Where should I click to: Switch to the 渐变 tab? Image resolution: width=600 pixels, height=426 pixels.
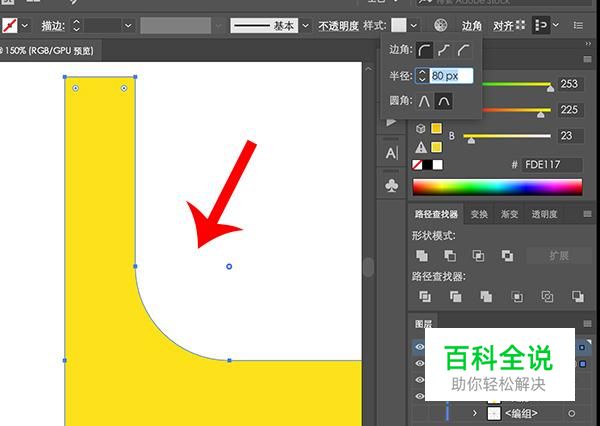pyautogui.click(x=509, y=214)
